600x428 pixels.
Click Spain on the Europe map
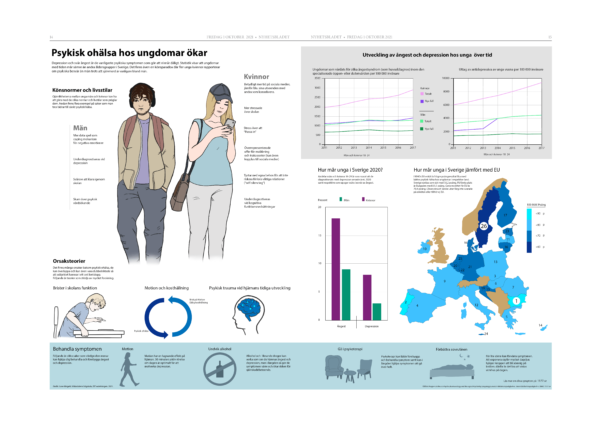(x=423, y=306)
